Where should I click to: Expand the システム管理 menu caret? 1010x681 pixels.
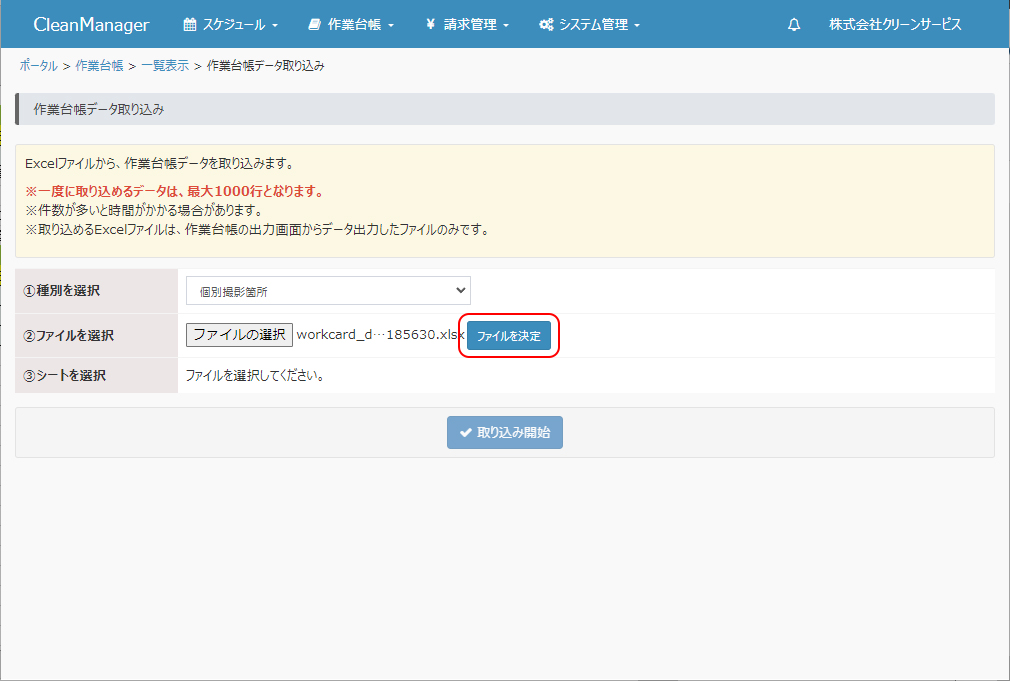637,26
